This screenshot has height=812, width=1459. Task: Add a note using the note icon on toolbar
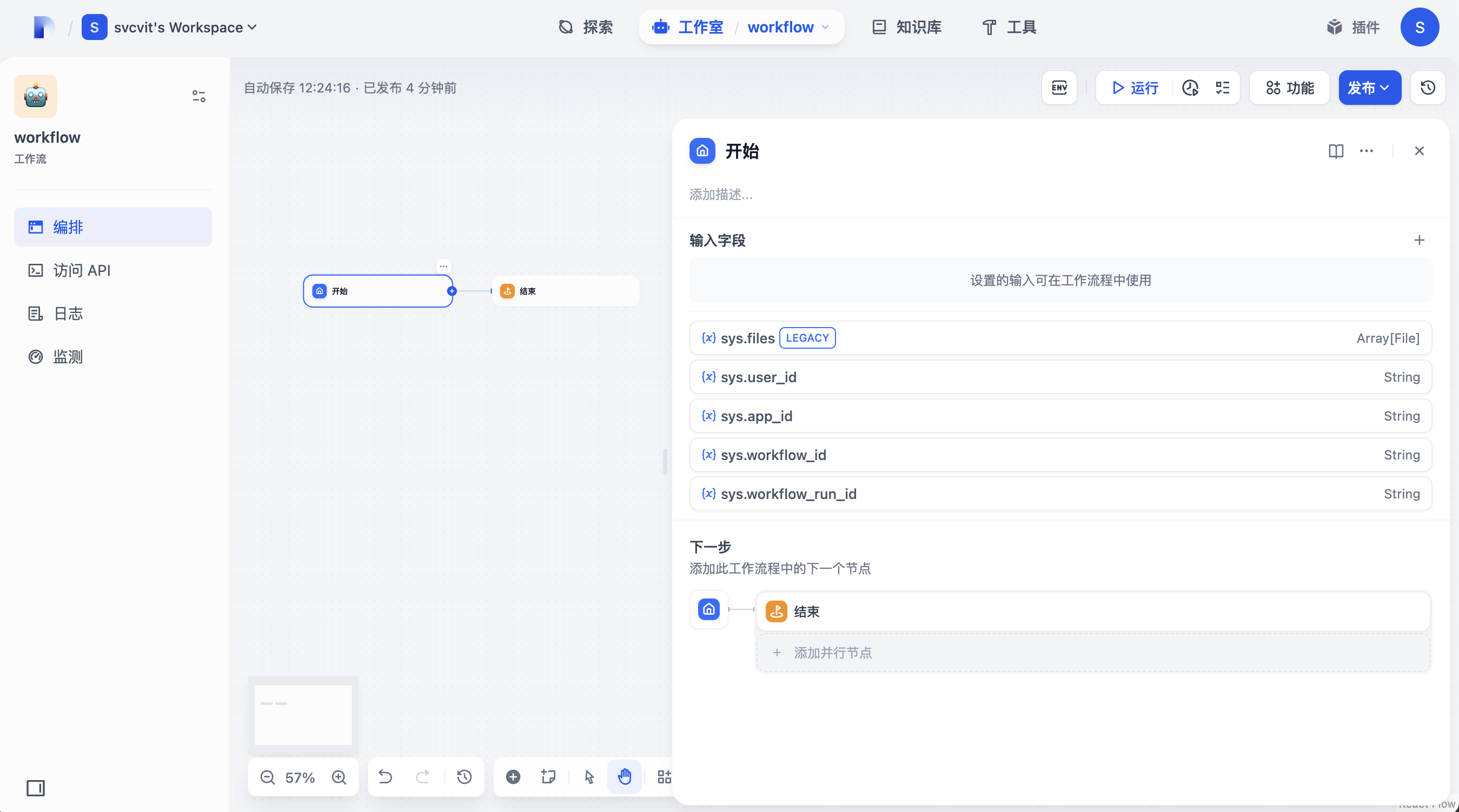click(x=548, y=777)
